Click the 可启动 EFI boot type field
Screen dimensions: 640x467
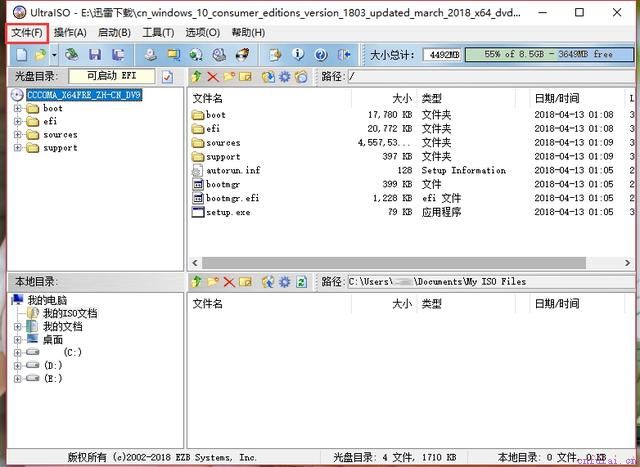click(x=112, y=76)
